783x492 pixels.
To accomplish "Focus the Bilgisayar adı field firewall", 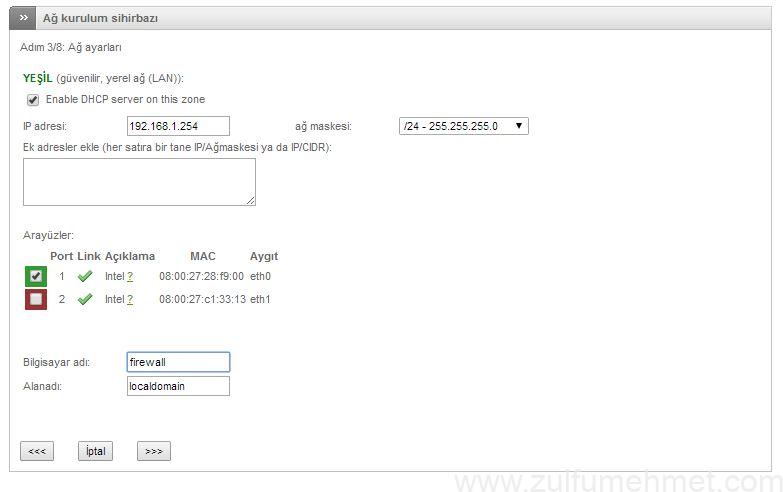I will pos(178,362).
